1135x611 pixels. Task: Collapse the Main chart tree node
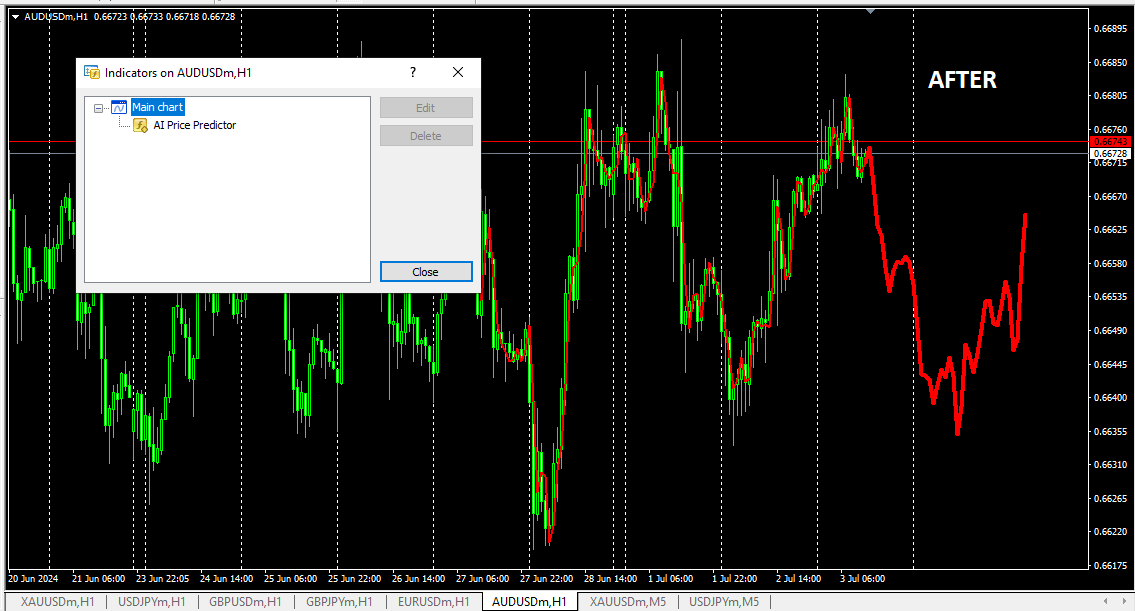point(99,108)
